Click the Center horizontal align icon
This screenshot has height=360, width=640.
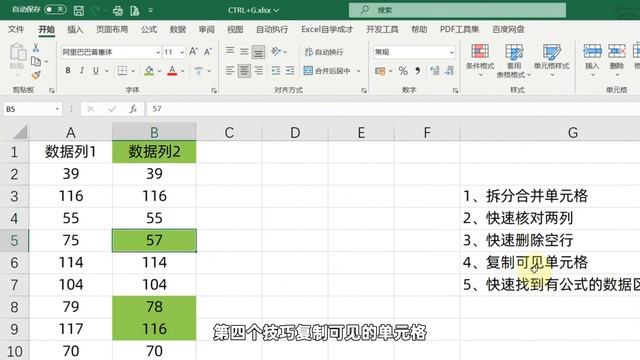244,71
